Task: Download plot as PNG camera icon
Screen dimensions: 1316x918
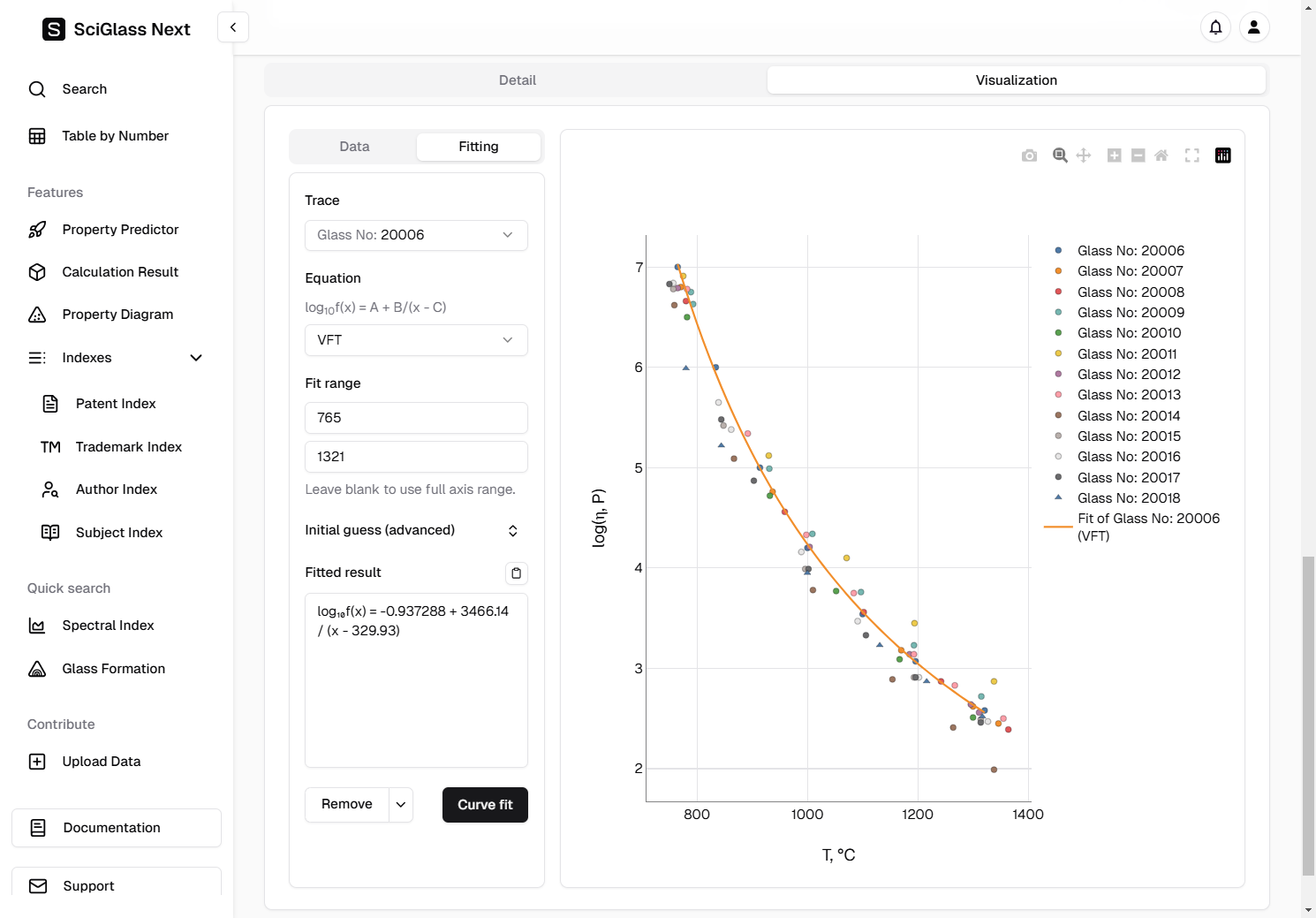Action: 1029,156
